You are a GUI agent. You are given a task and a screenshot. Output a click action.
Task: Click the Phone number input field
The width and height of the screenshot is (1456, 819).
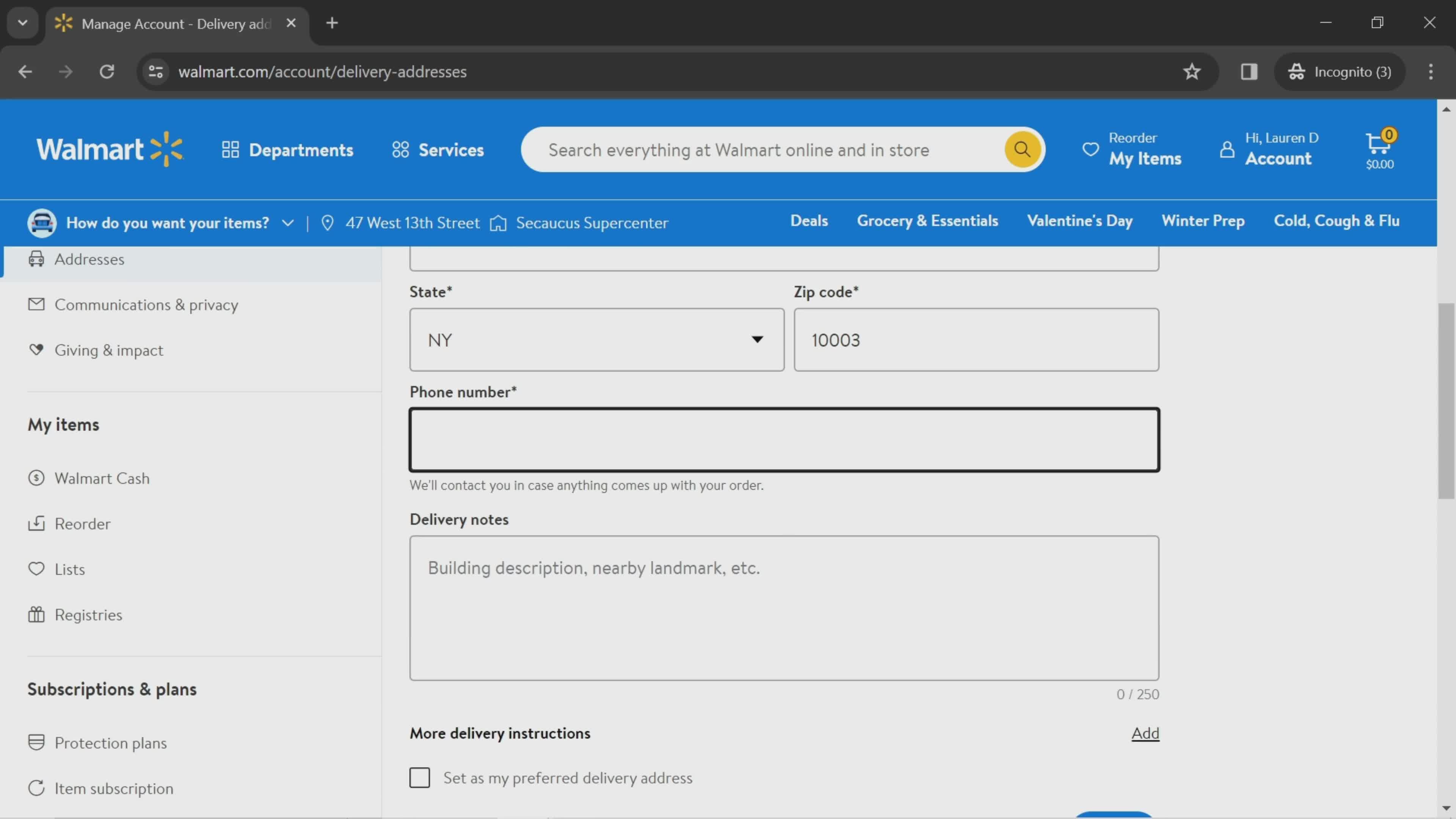pos(784,438)
